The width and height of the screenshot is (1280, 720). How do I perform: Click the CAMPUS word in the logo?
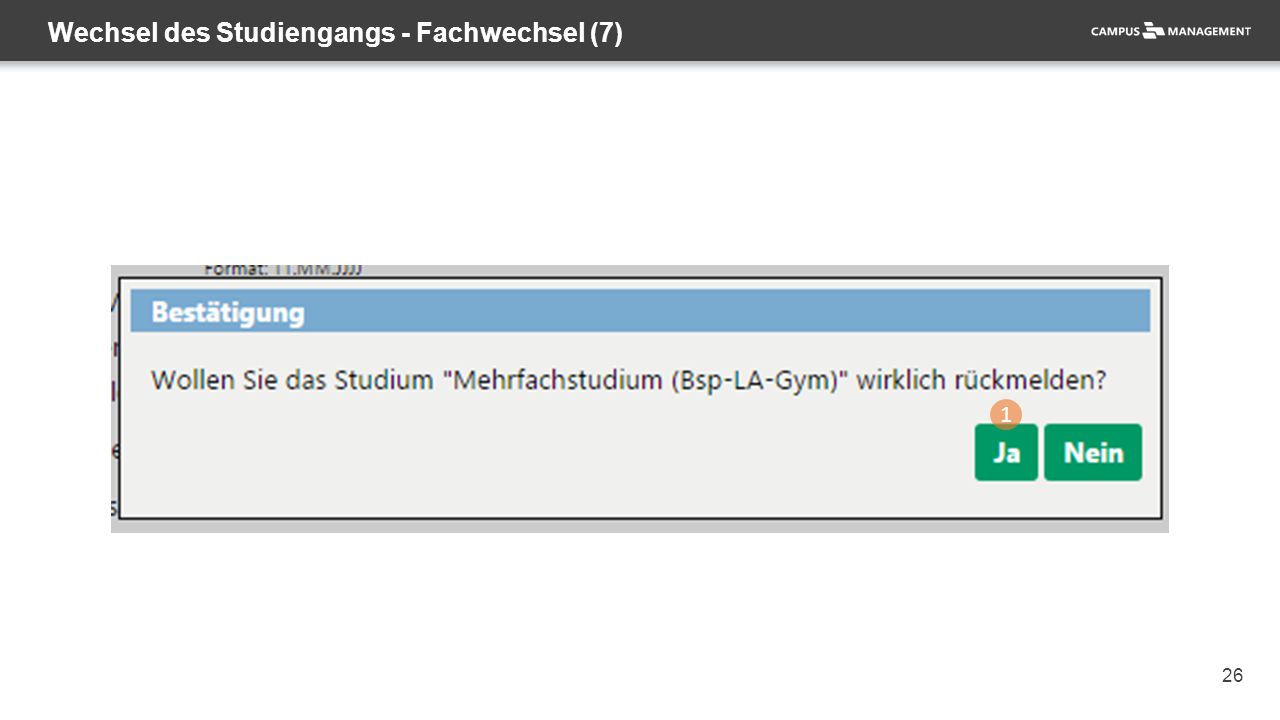(1116, 31)
